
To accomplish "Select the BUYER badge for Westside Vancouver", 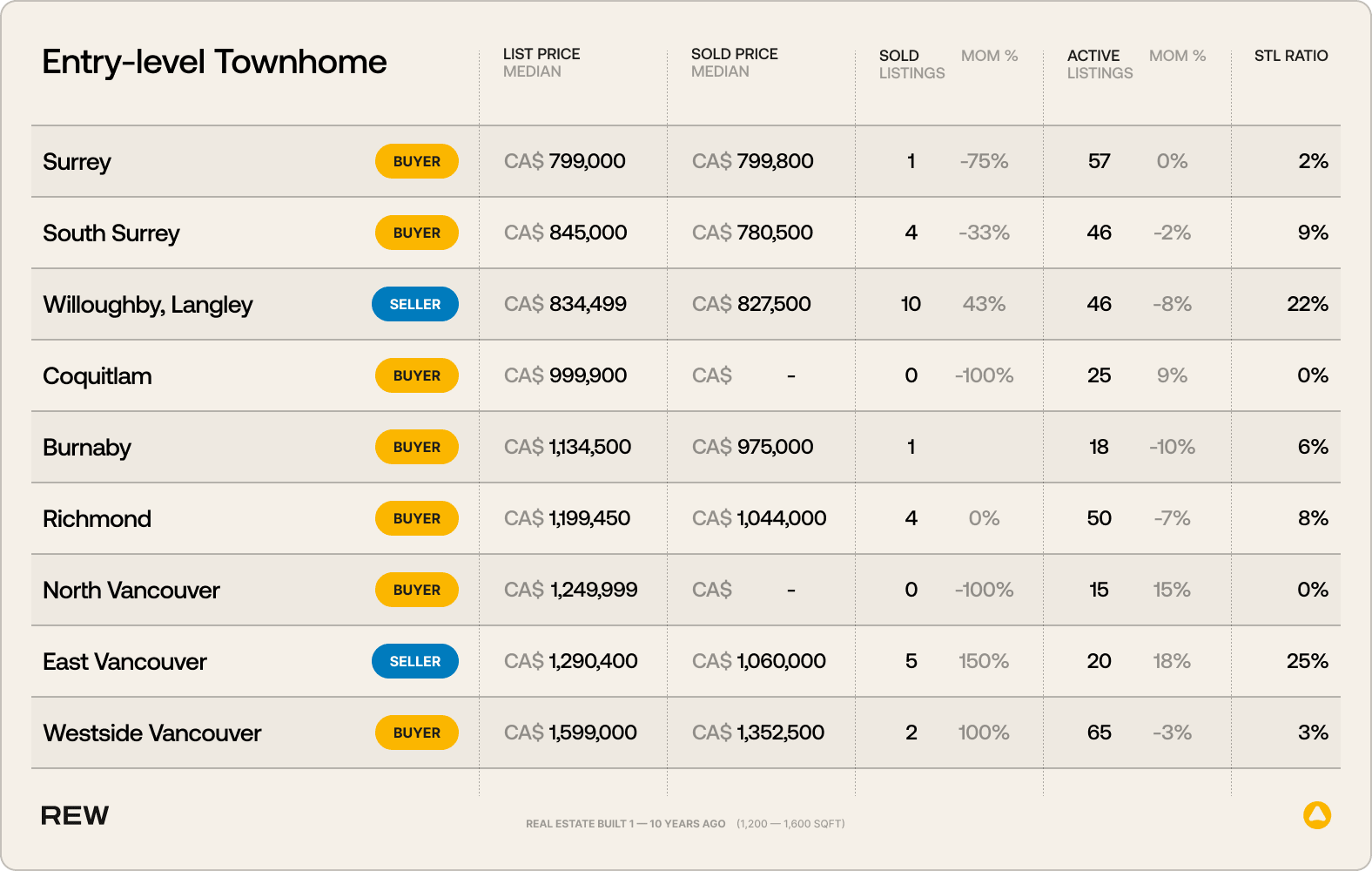I will click(417, 733).
